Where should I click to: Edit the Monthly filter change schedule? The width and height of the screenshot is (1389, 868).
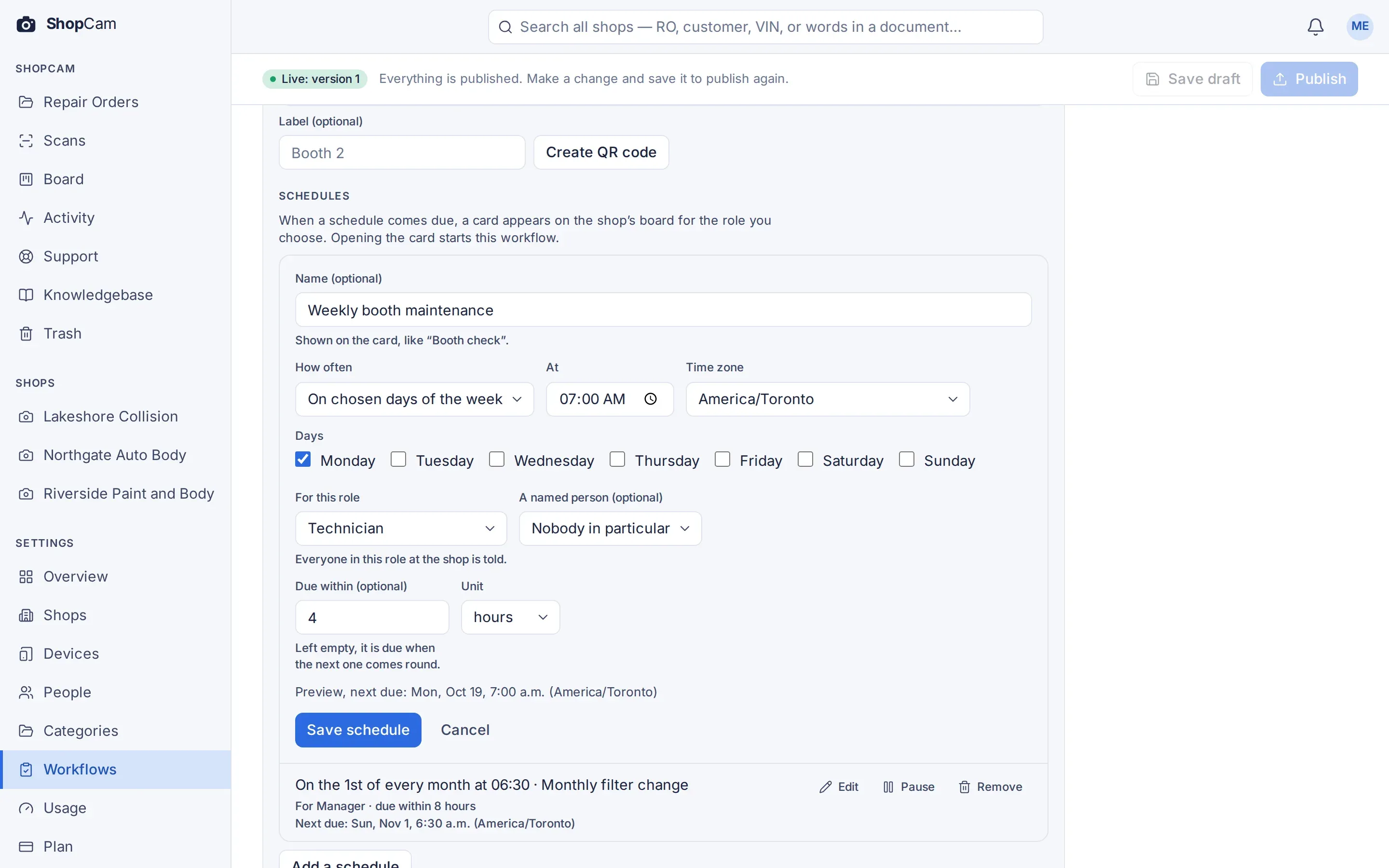(839, 787)
